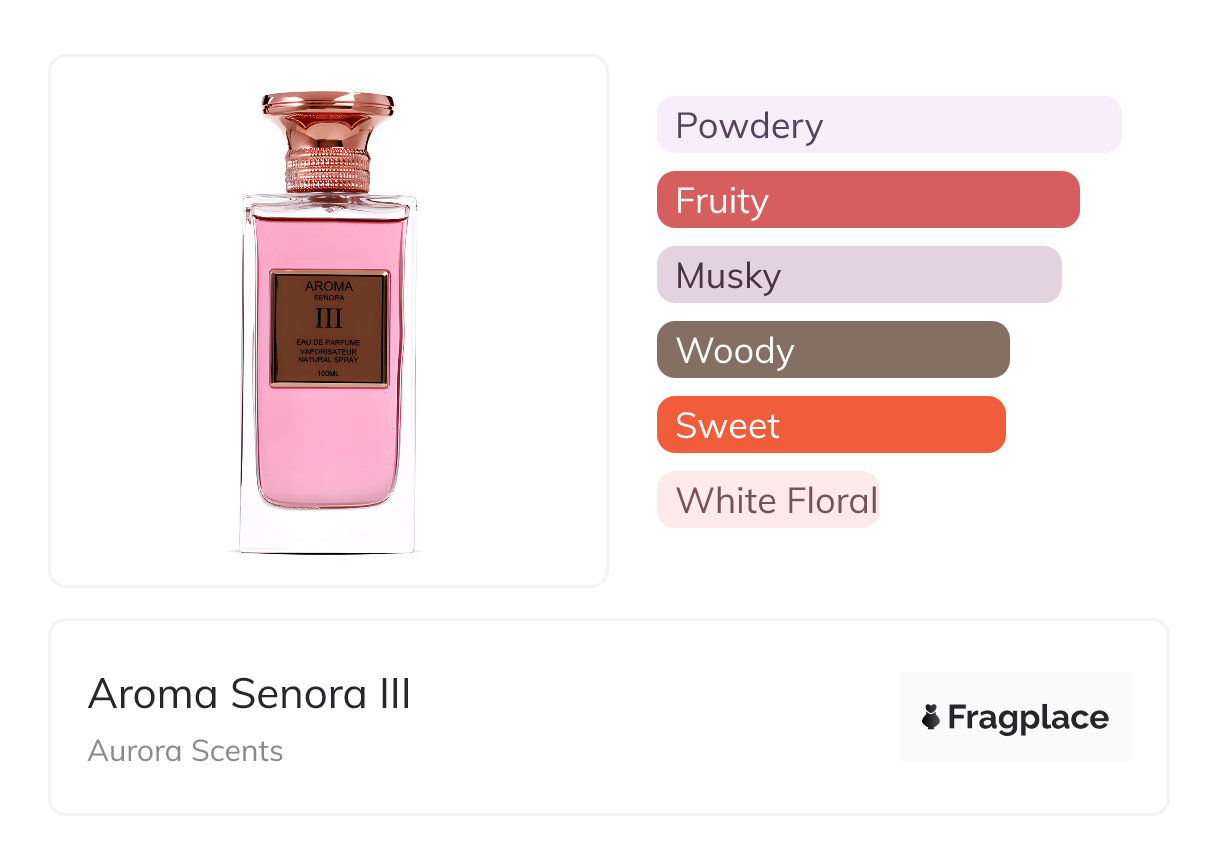Click the White Floral accord bar
Viewport: 1218px width, 864px height.
point(768,500)
